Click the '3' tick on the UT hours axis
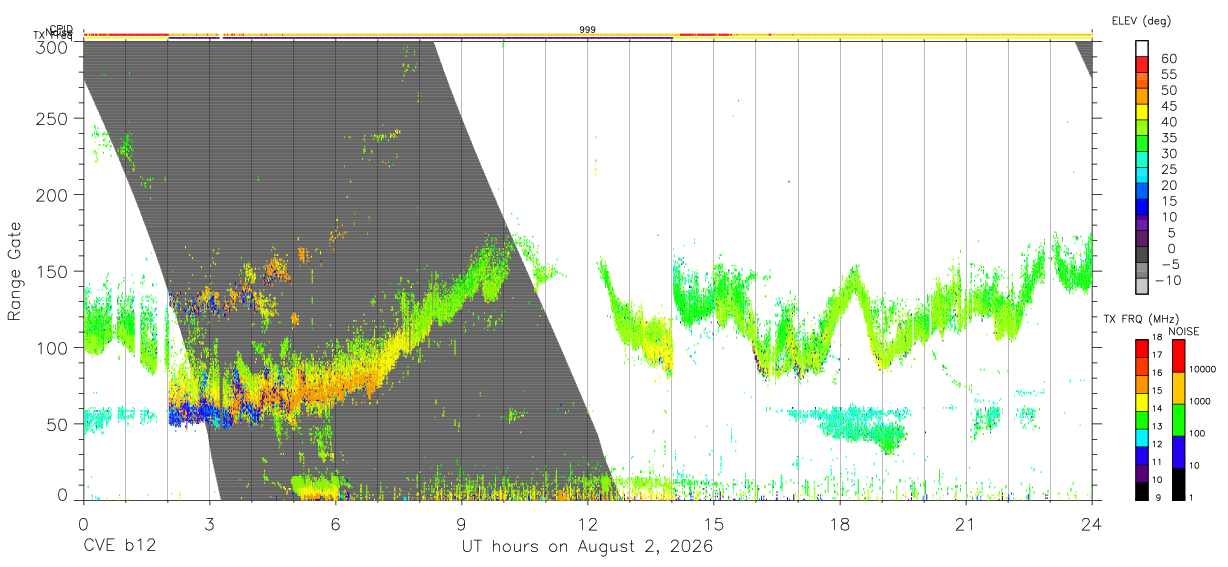The width and height of the screenshot is (1228, 567). coord(209,524)
